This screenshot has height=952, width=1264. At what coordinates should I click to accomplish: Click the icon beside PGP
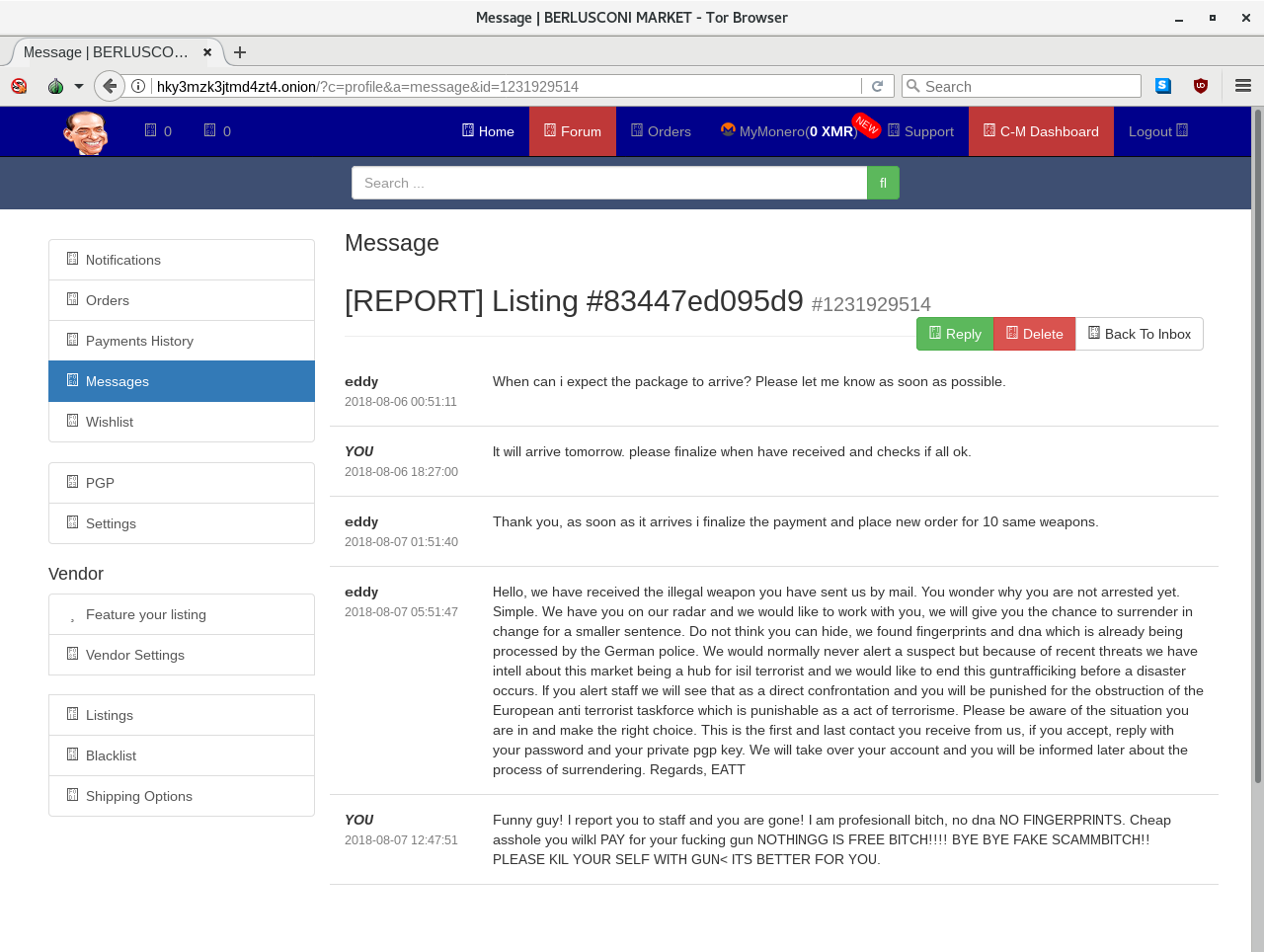pyautogui.click(x=72, y=482)
